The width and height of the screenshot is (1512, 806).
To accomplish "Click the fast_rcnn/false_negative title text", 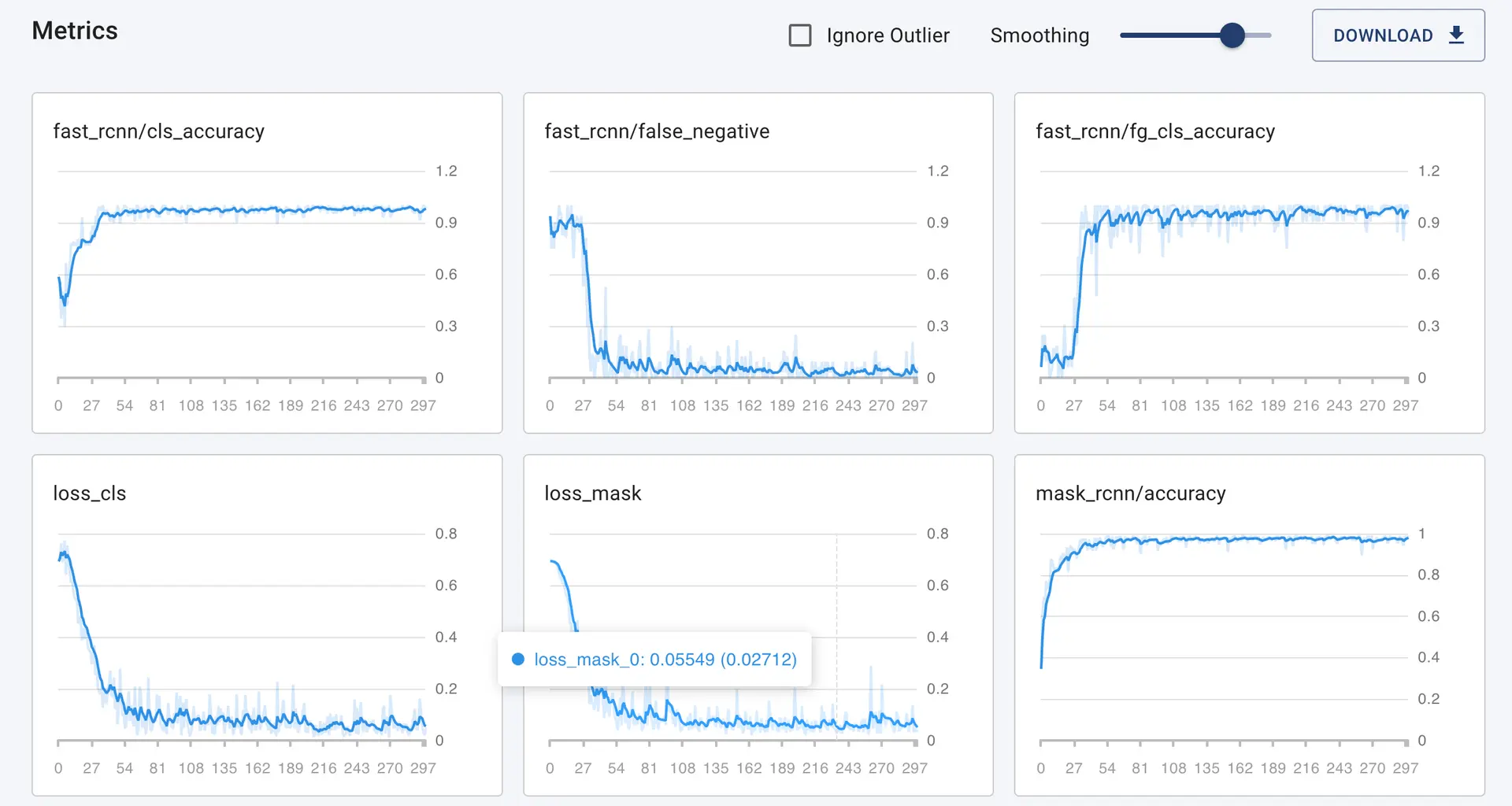I will pos(657,131).
